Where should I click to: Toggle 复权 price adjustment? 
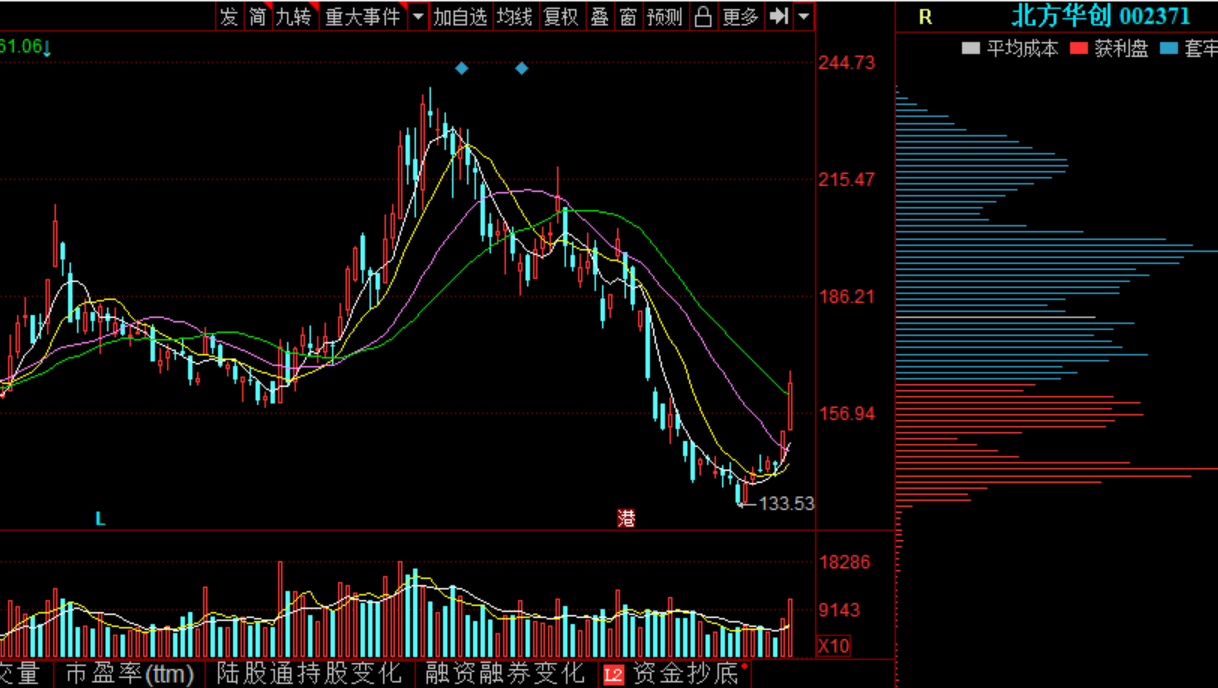(561, 16)
